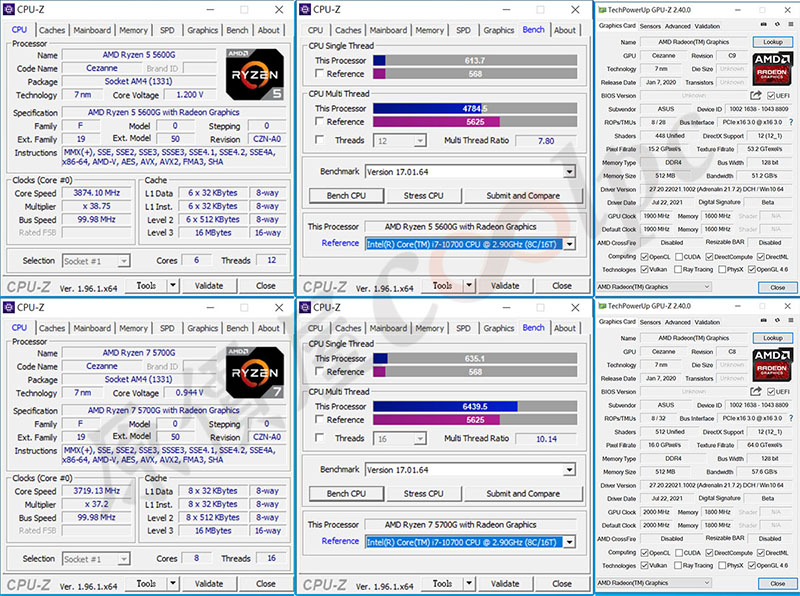Toggle OpenCL checkbox in the Revision C9 GPU-Z window
Screen dimensions: 800x596
coord(644,257)
